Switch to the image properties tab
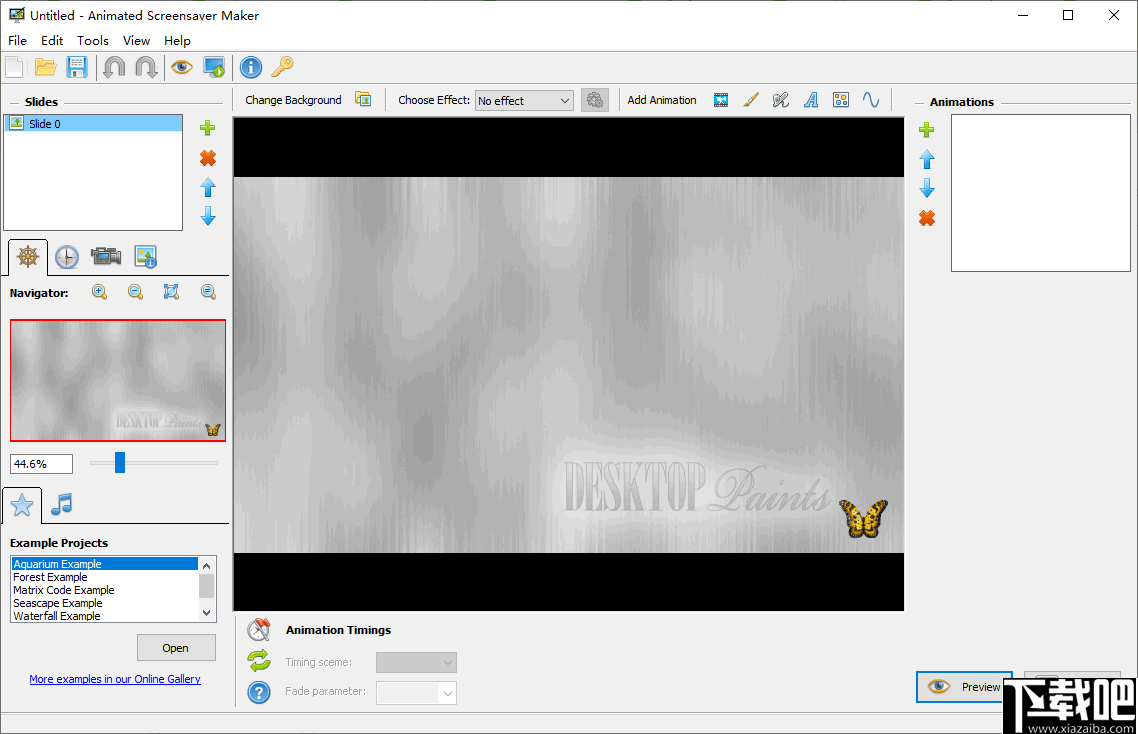1138x734 pixels. point(146,257)
